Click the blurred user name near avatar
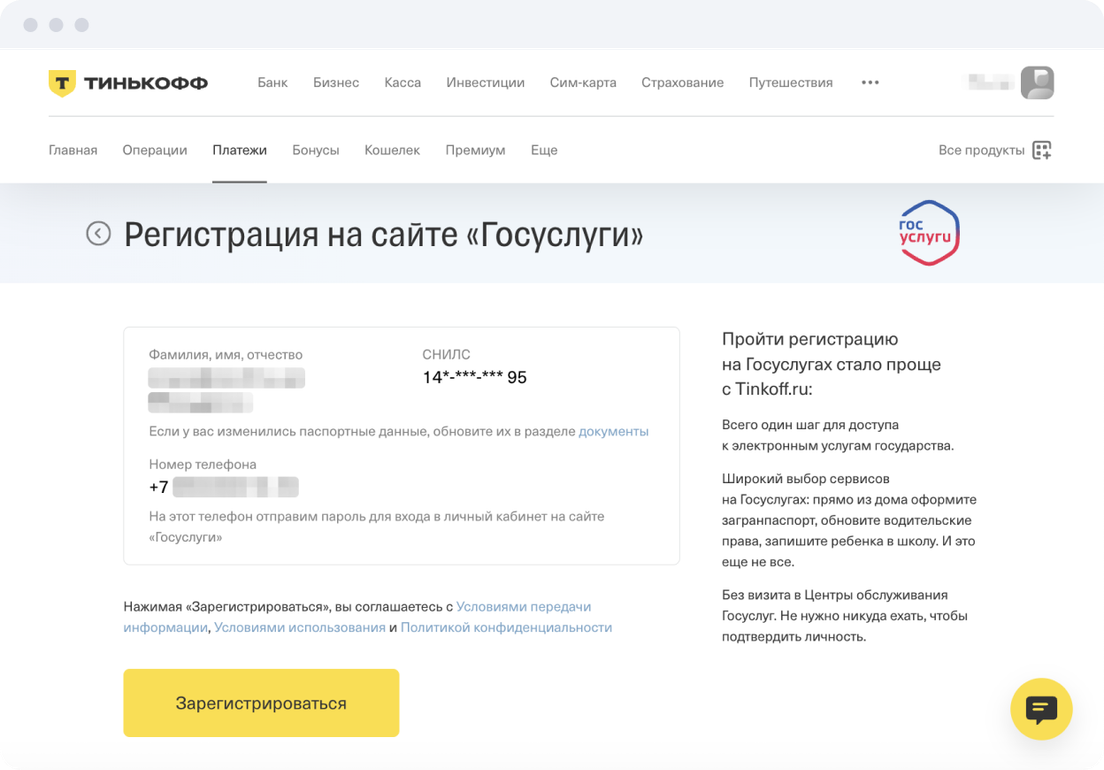This screenshot has height=770, width=1104. [x=991, y=82]
